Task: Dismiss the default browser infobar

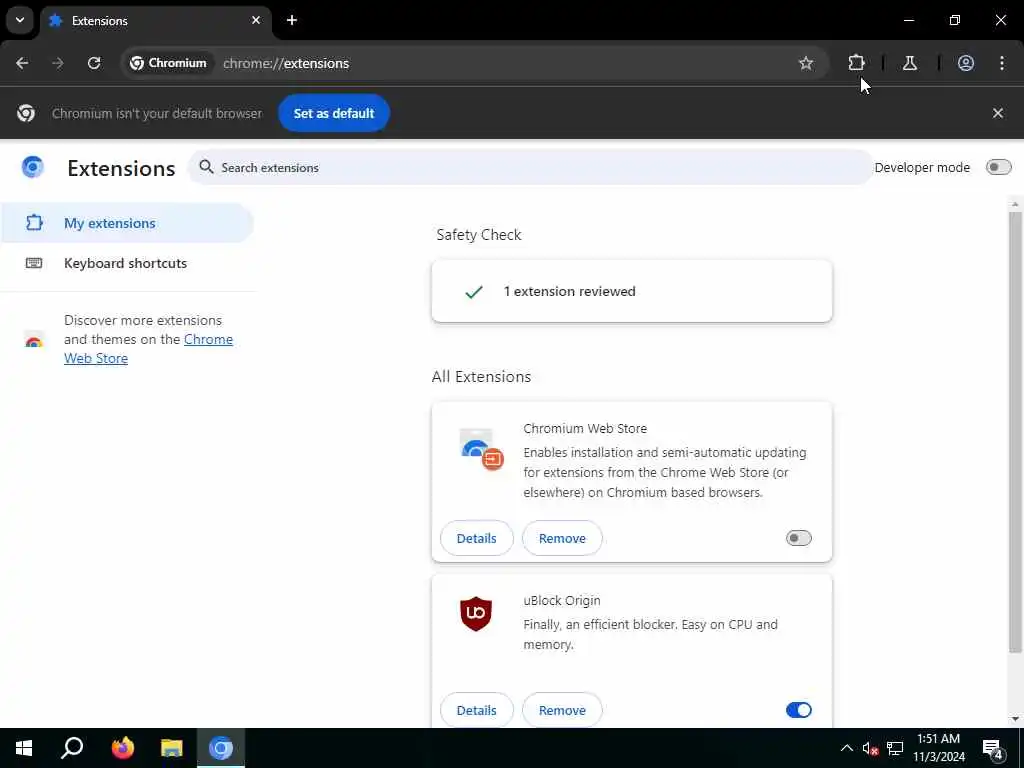Action: tap(998, 113)
